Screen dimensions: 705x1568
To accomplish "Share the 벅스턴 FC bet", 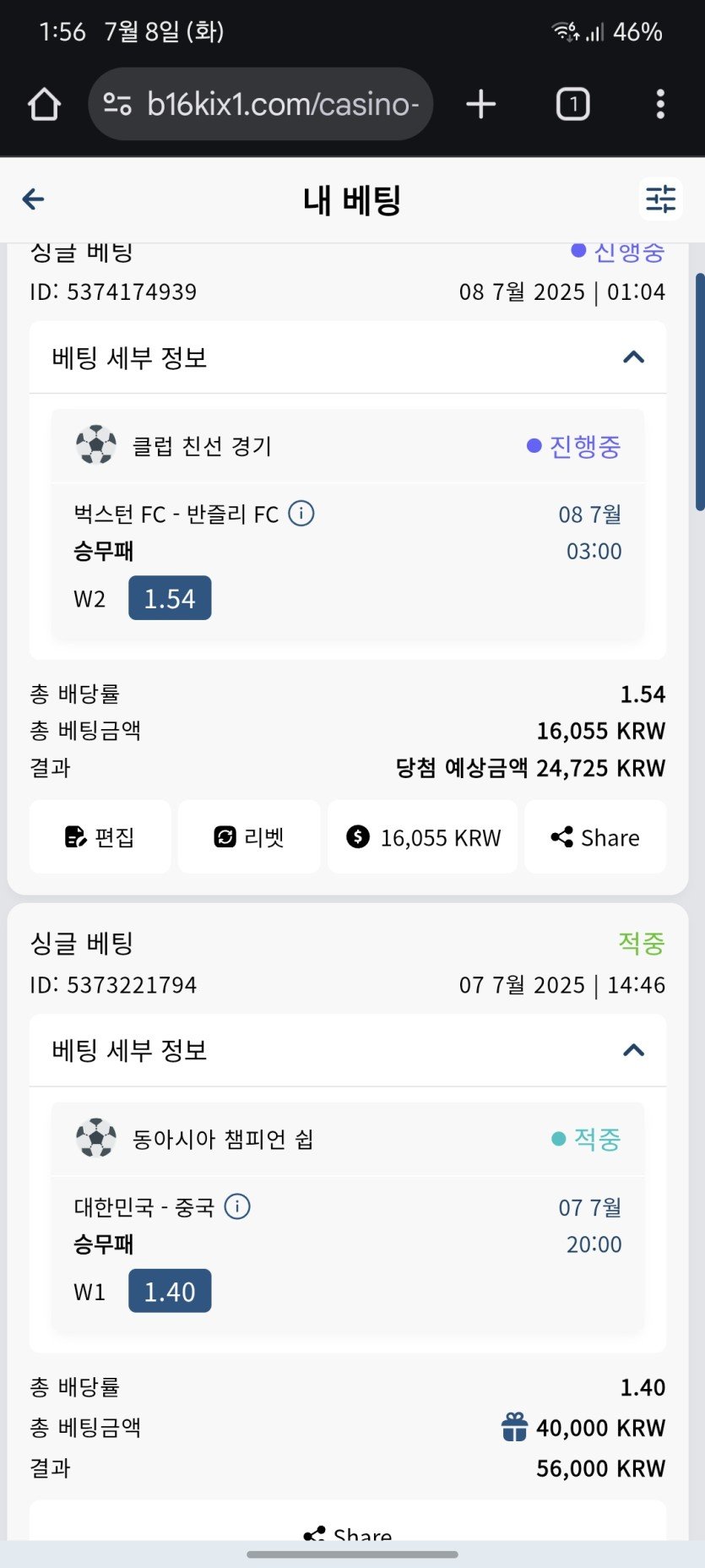I will coord(595,837).
